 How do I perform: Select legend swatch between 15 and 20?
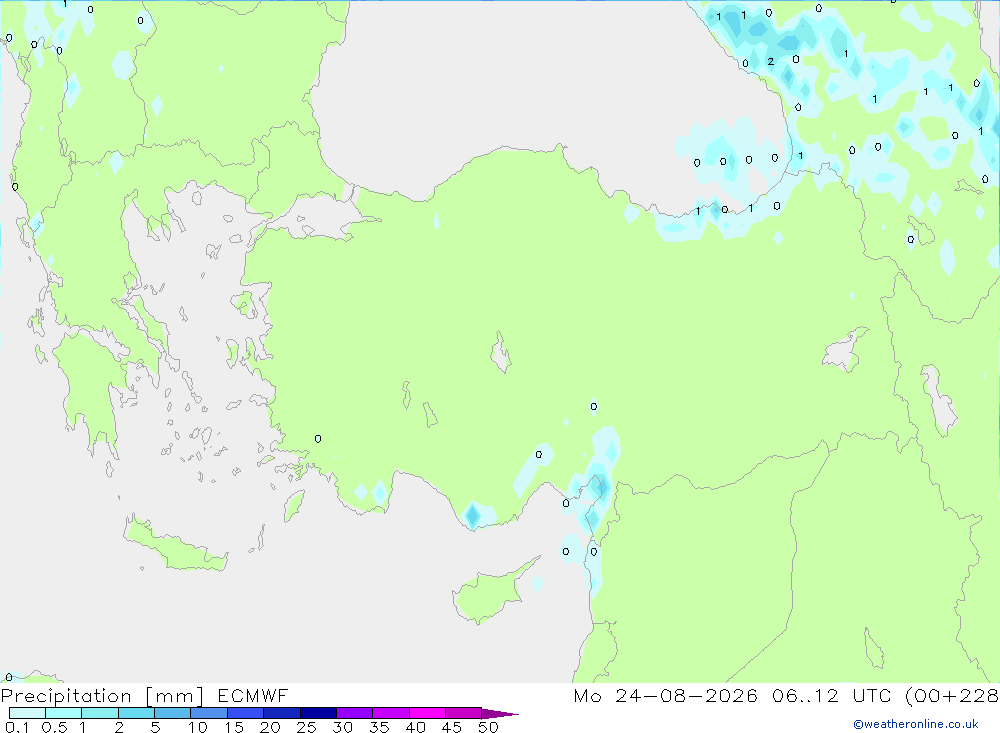pyautogui.click(x=246, y=713)
